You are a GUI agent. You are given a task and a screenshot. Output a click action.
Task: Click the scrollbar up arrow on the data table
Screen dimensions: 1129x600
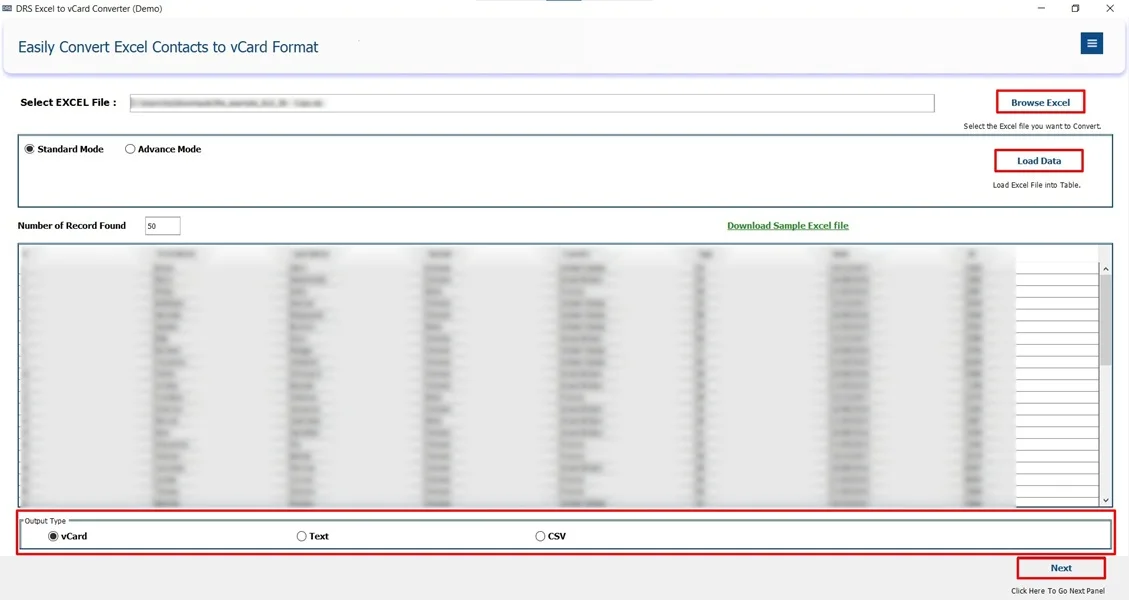tap(1105, 268)
